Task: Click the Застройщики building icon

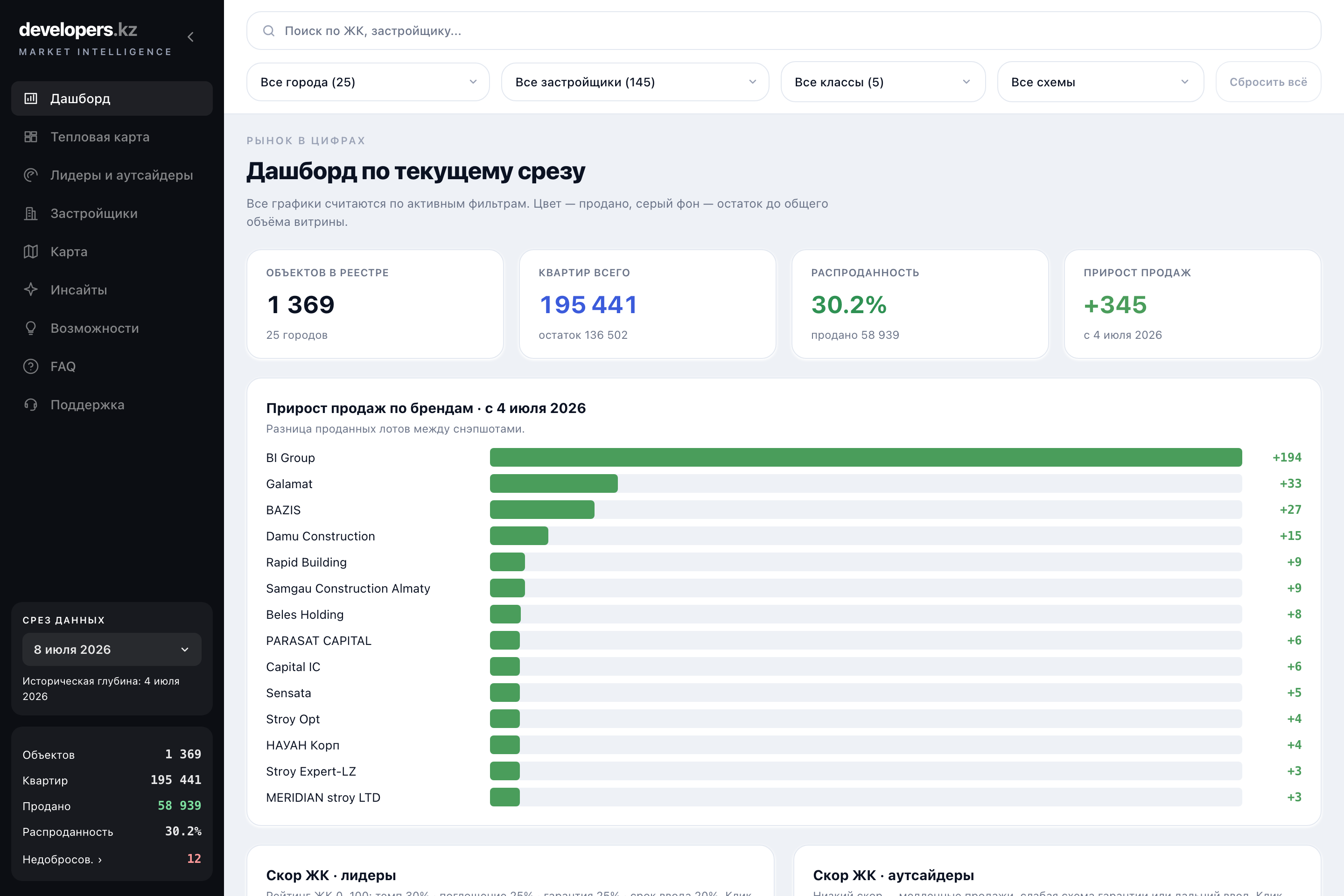Action: point(31,213)
